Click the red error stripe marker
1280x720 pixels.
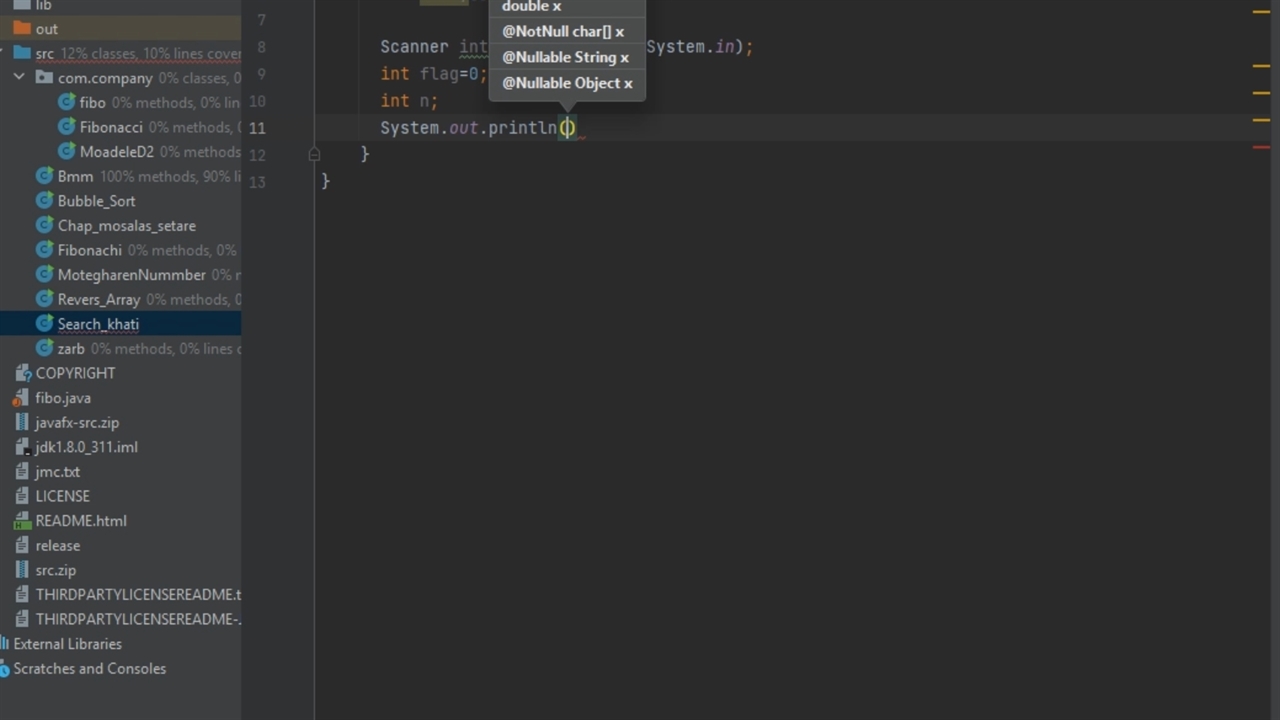(1261, 147)
